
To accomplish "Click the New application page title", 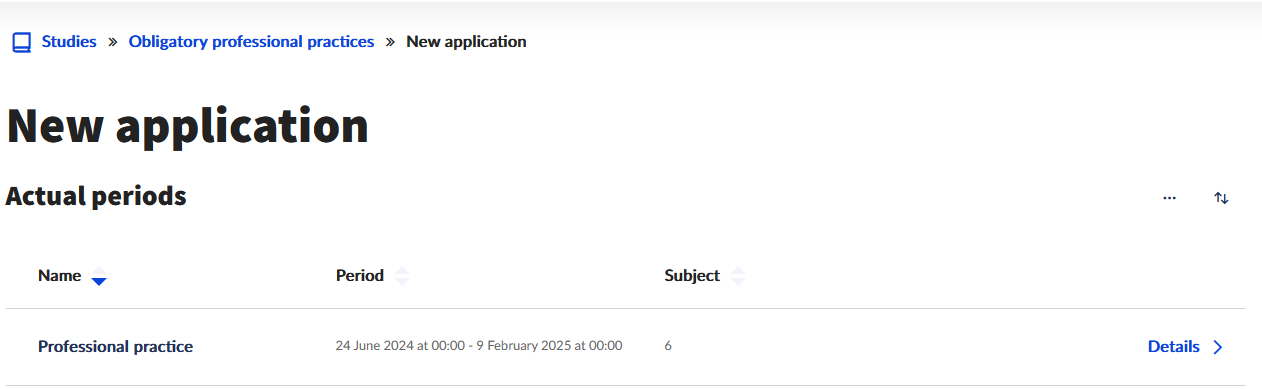I will point(187,127).
